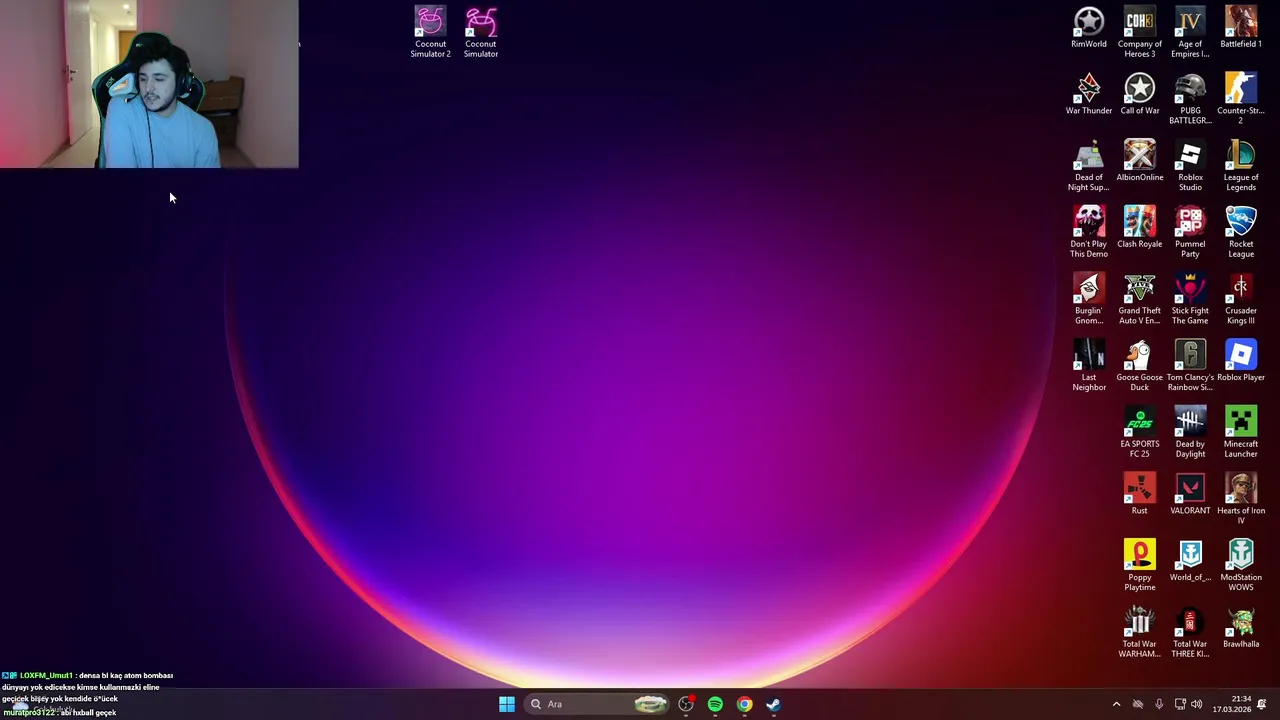The image size is (1280, 720).
Task: Select Crusader Kings III icon
Action: point(1240,299)
